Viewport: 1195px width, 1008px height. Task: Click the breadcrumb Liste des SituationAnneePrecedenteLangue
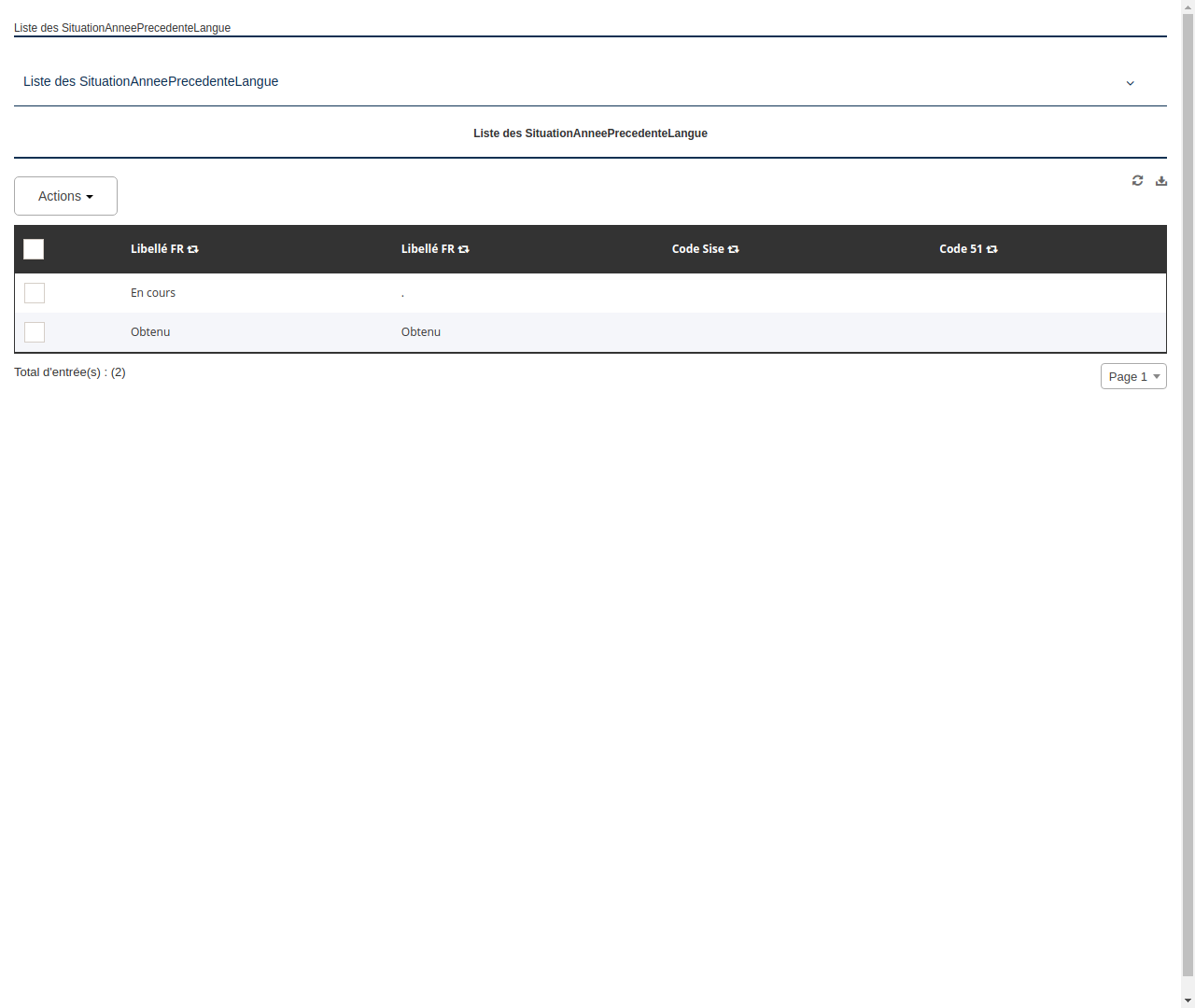[x=121, y=28]
